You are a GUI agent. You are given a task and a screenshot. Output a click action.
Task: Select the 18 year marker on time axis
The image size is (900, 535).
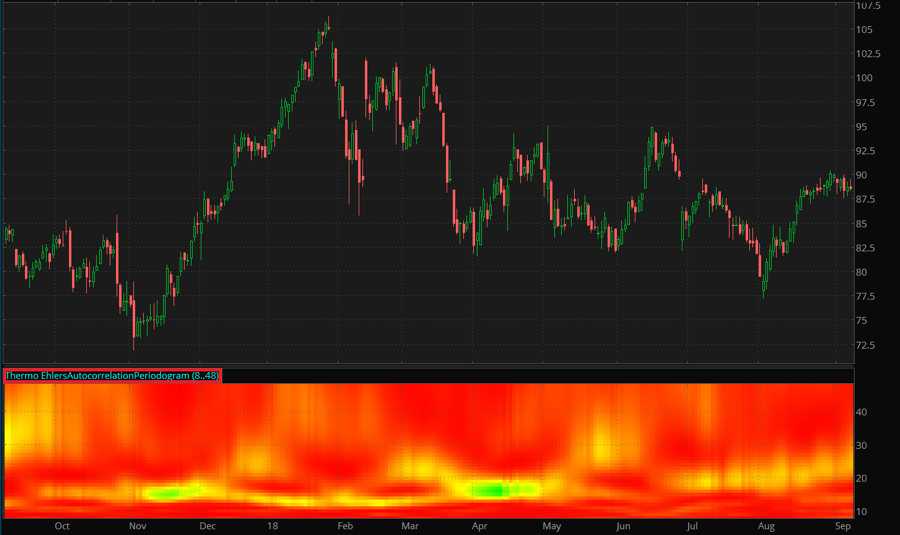pos(272,525)
